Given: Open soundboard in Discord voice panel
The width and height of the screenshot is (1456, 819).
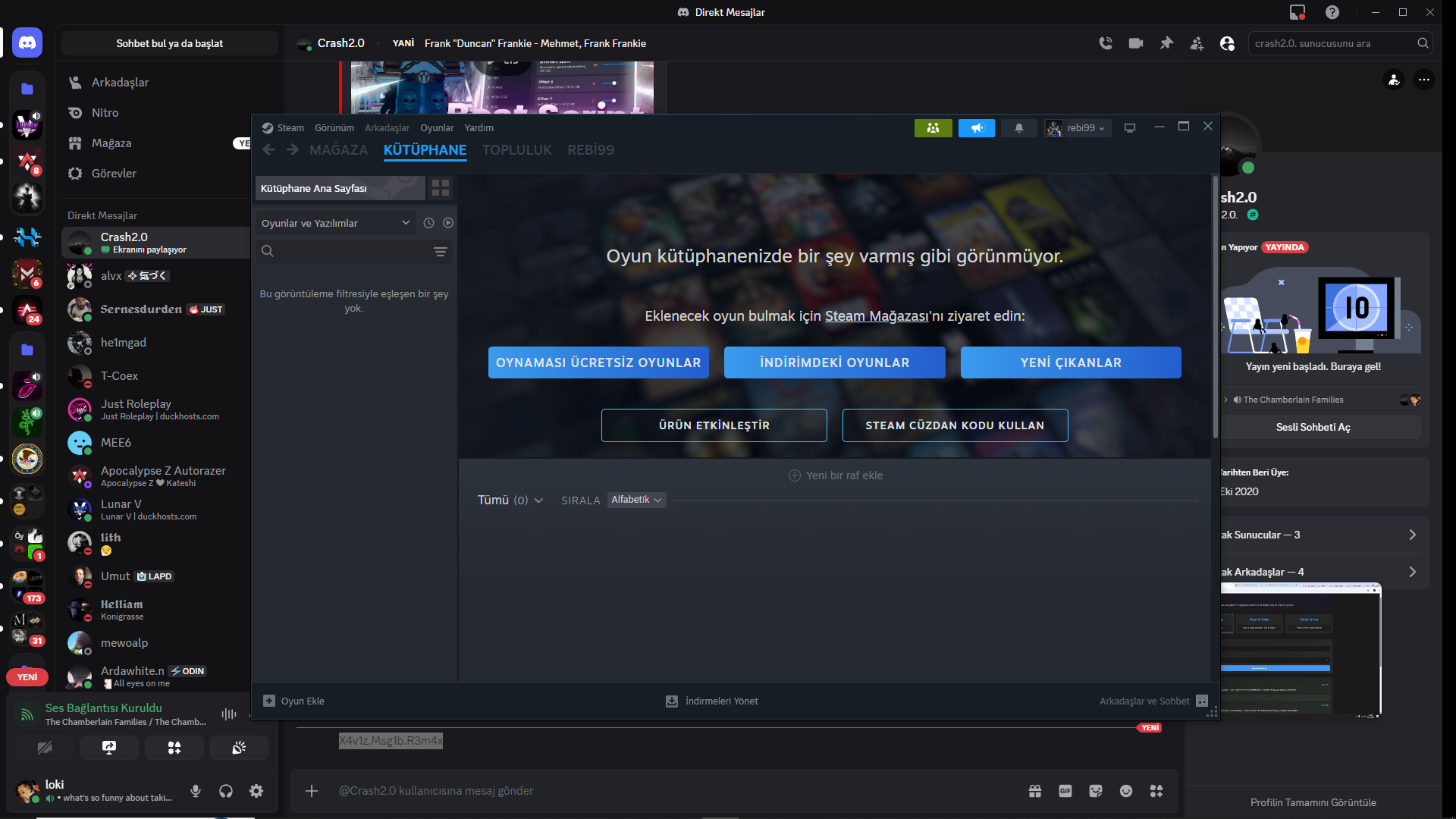Looking at the screenshot, I should click(239, 748).
